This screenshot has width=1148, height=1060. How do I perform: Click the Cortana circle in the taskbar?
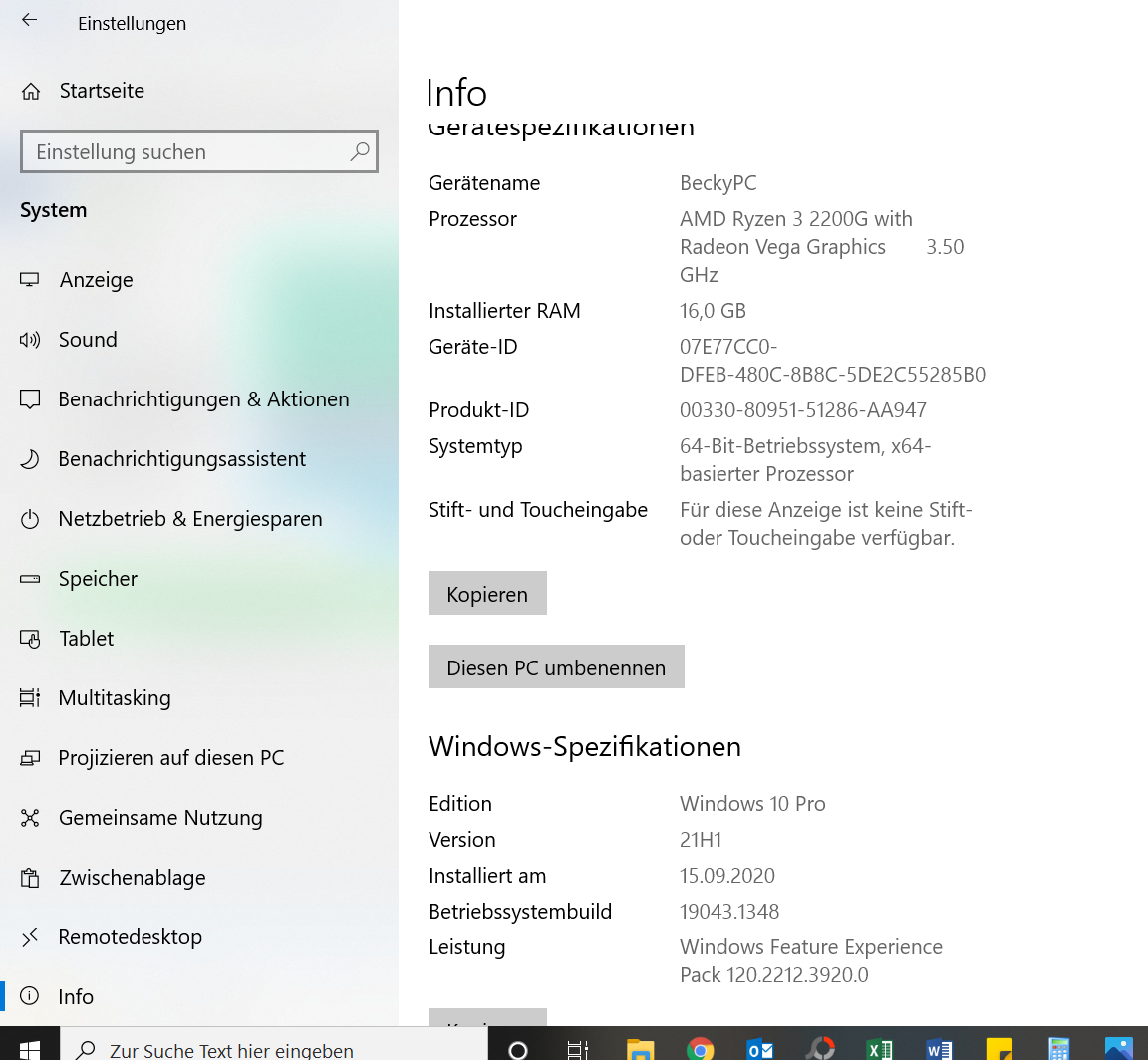(517, 1048)
